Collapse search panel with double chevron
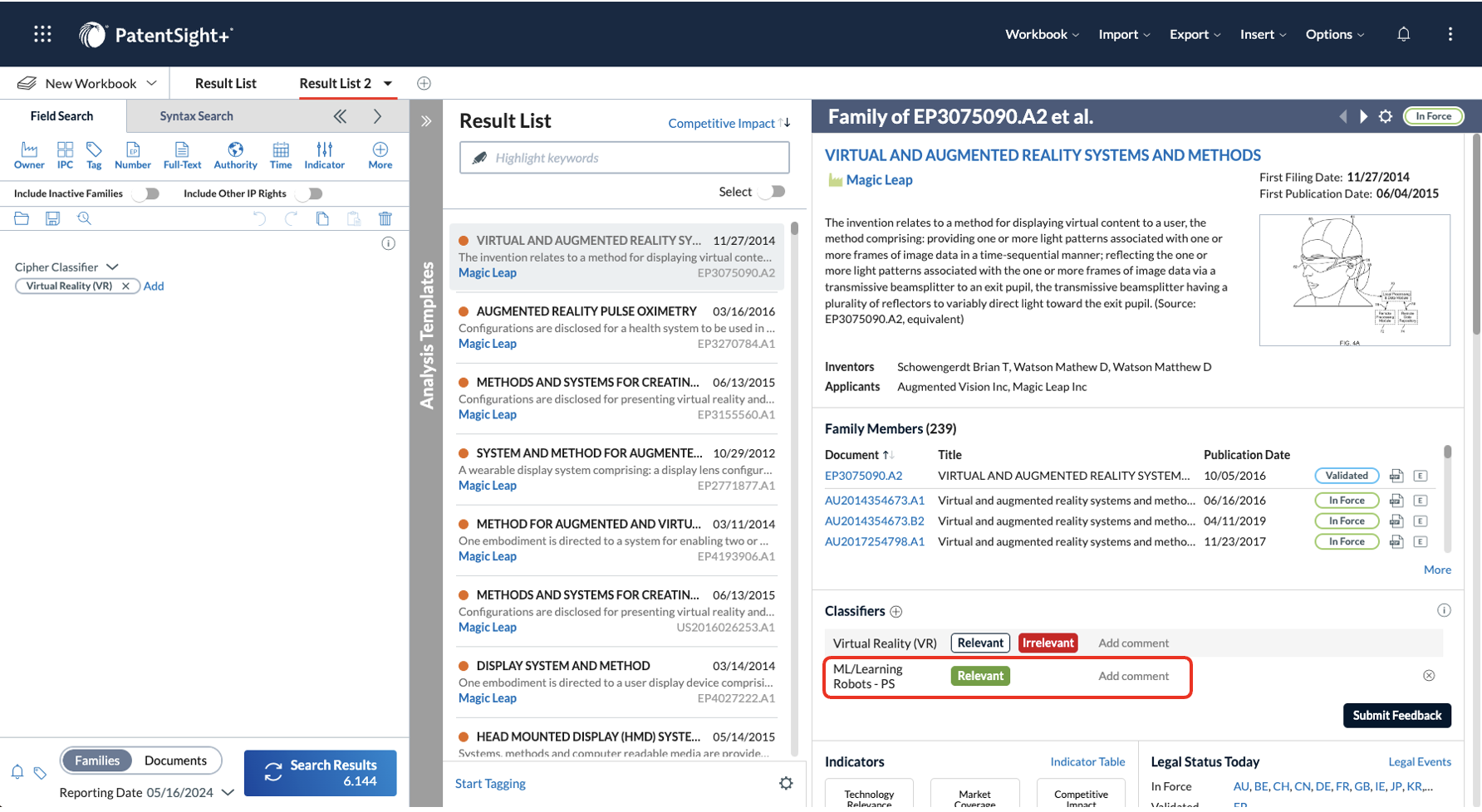Viewport: 1482px width, 812px height. pos(340,116)
